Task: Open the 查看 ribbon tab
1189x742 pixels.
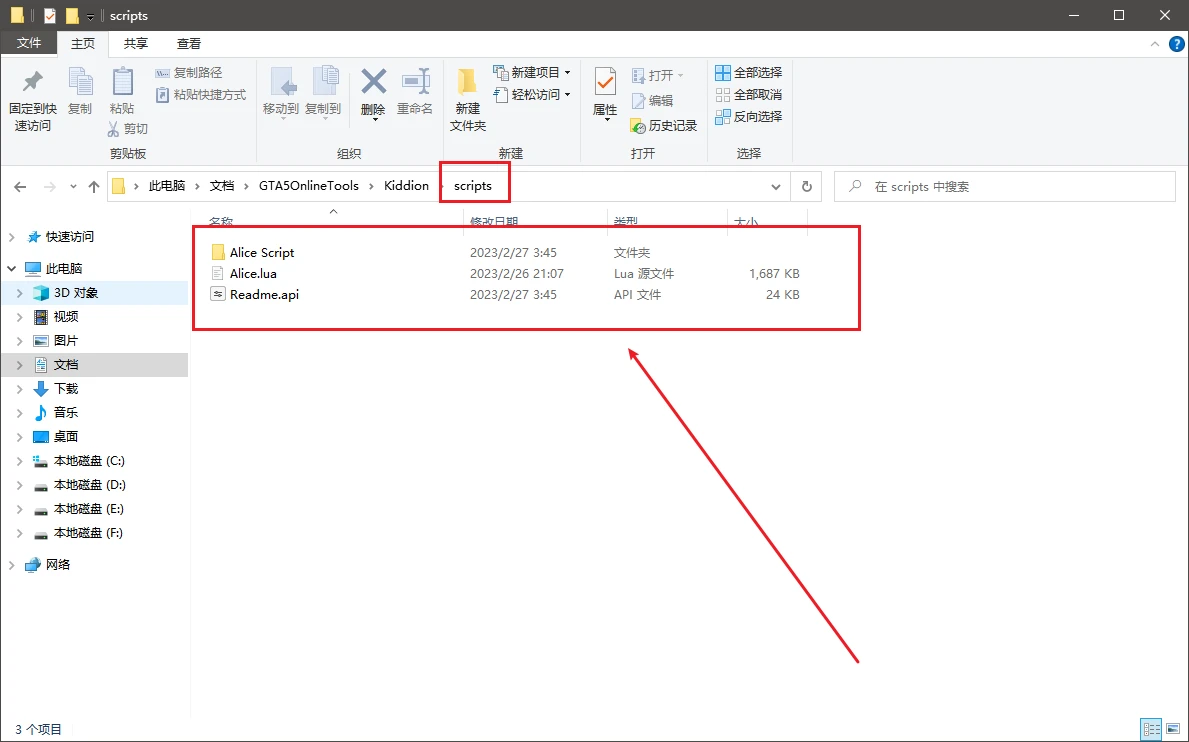Action: [x=189, y=43]
